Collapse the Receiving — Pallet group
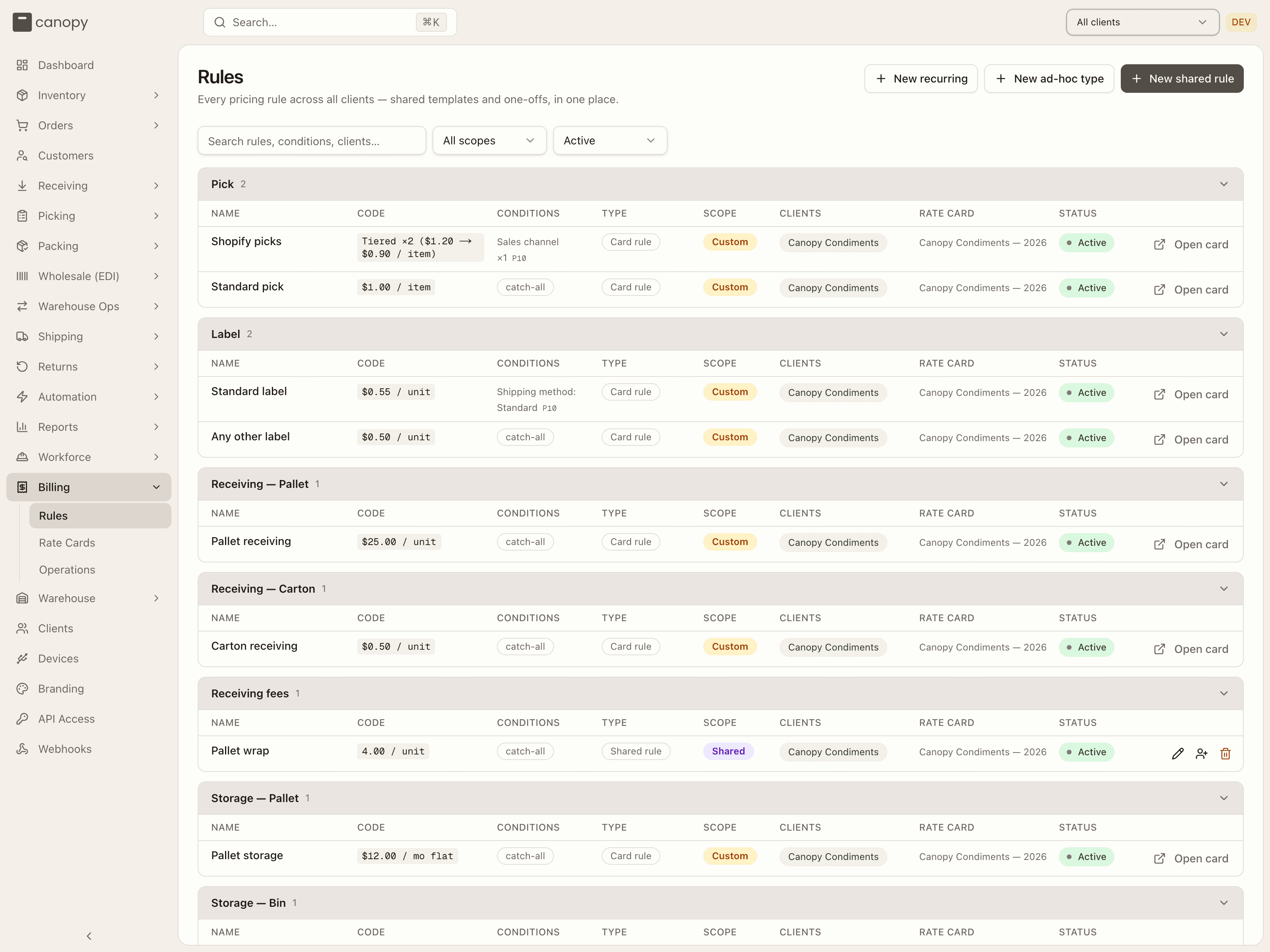1270x952 pixels. pos(1224,484)
